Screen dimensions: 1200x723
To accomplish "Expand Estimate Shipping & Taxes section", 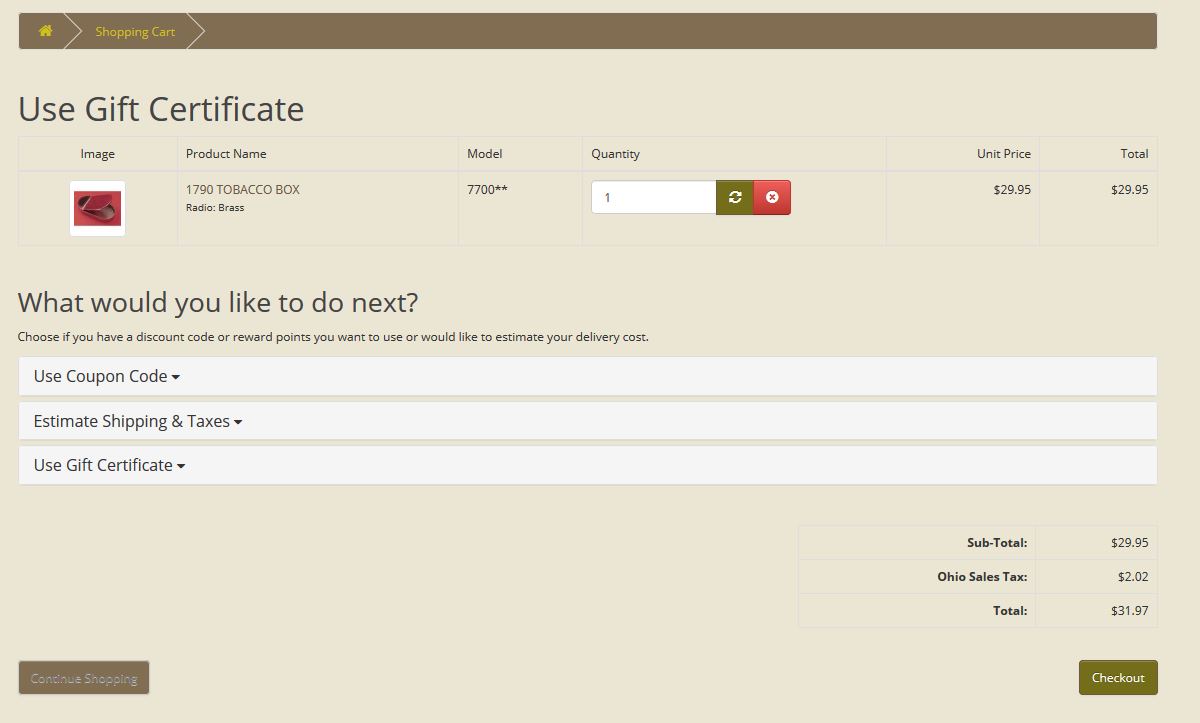I will pos(138,421).
